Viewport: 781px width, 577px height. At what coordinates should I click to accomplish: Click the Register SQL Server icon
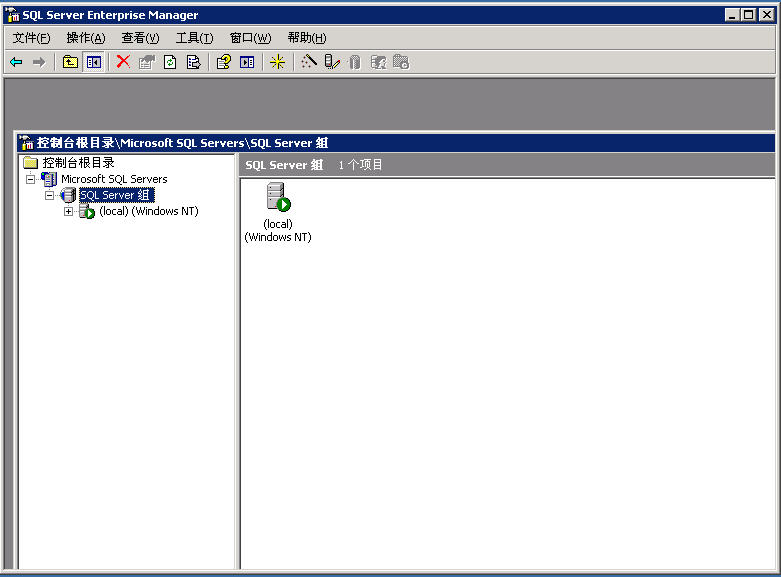click(x=332, y=62)
